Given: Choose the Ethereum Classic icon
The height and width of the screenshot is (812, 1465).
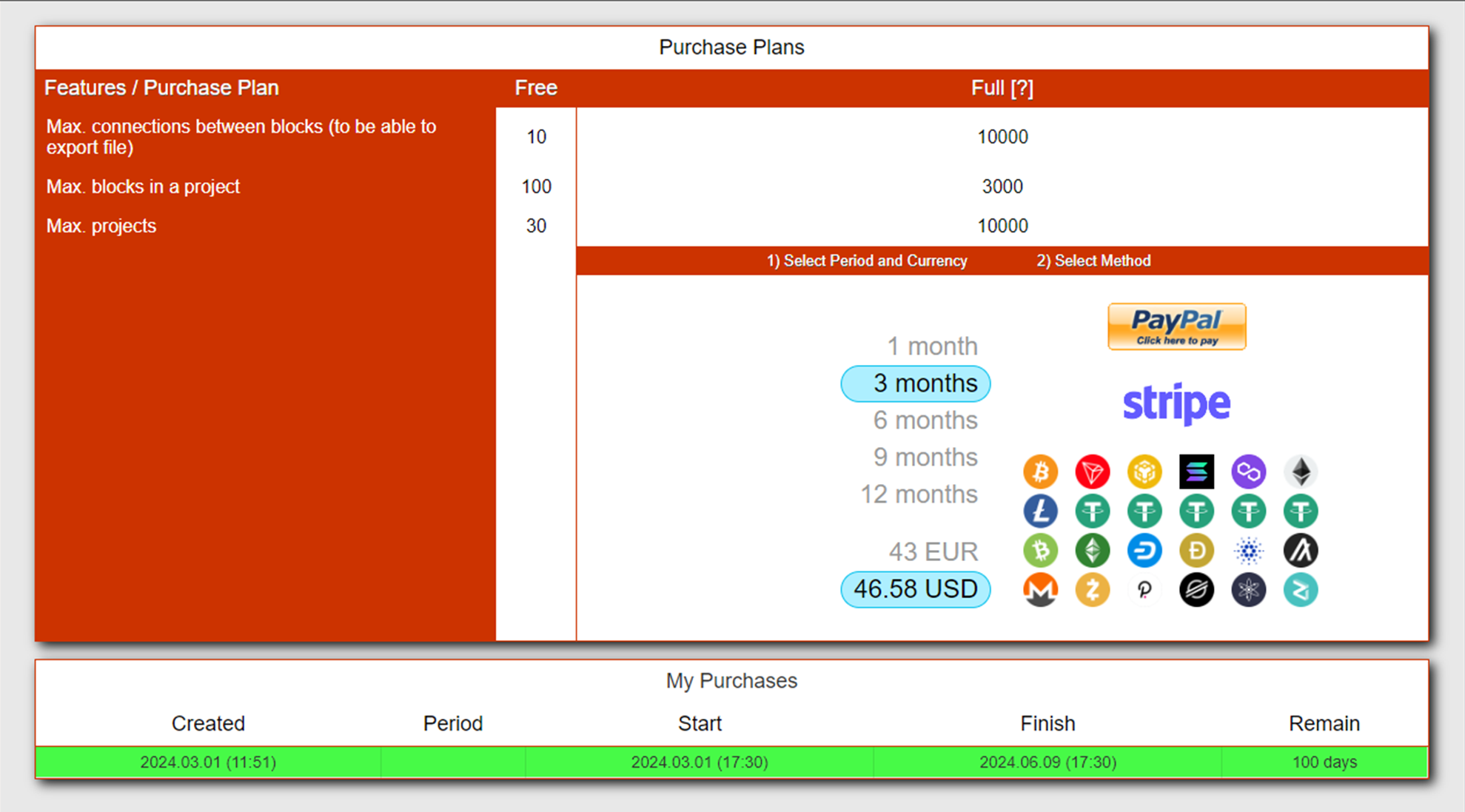Looking at the screenshot, I should [x=1092, y=551].
